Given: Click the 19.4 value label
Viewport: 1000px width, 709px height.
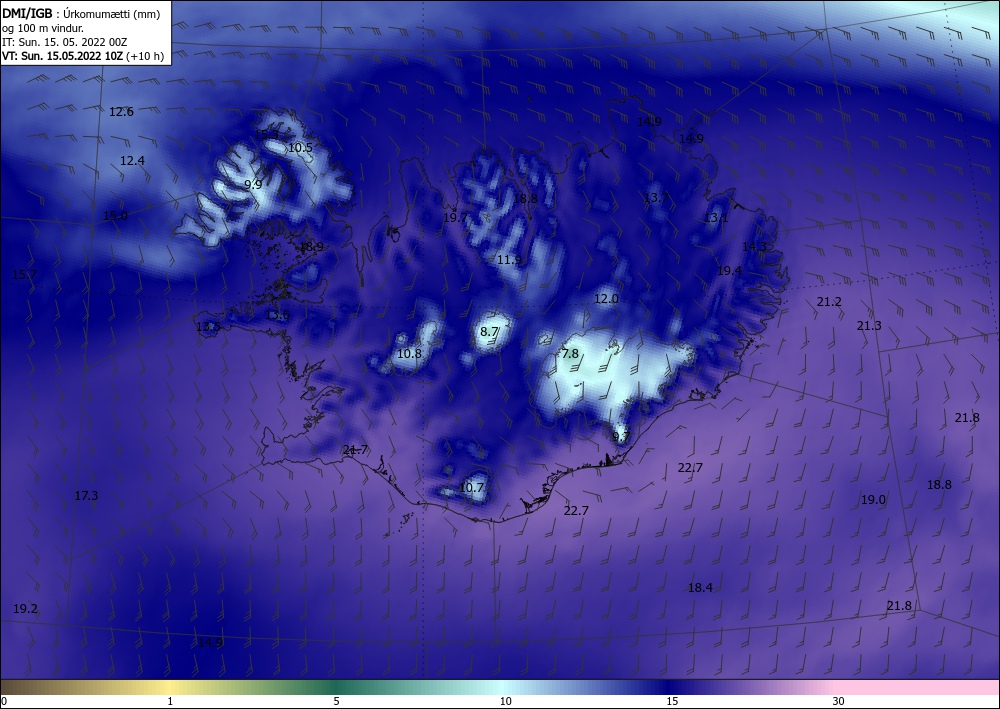Looking at the screenshot, I should [729, 271].
